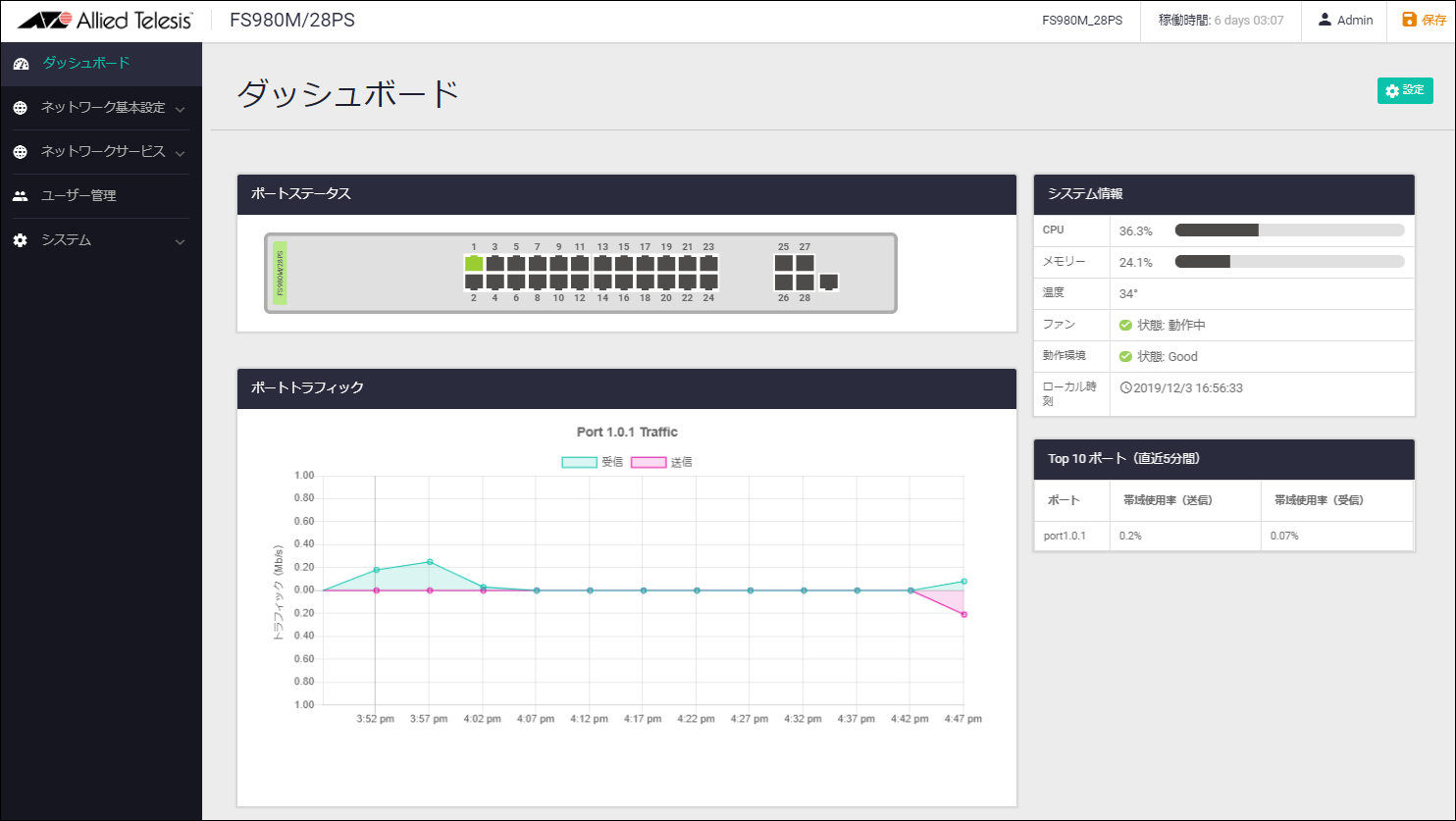Viewport: 1456px width, 821px height.
Task: Toggle the 受信 legend series in chart
Action: pyautogui.click(x=578, y=462)
